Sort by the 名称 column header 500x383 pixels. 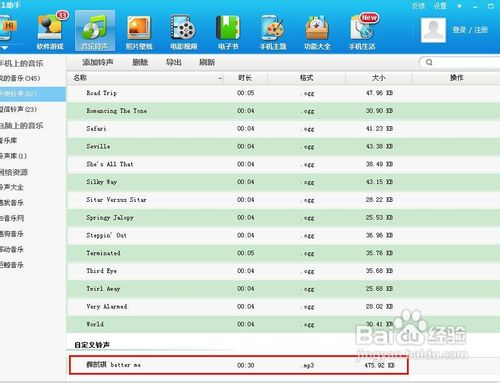pyautogui.click(x=145, y=78)
